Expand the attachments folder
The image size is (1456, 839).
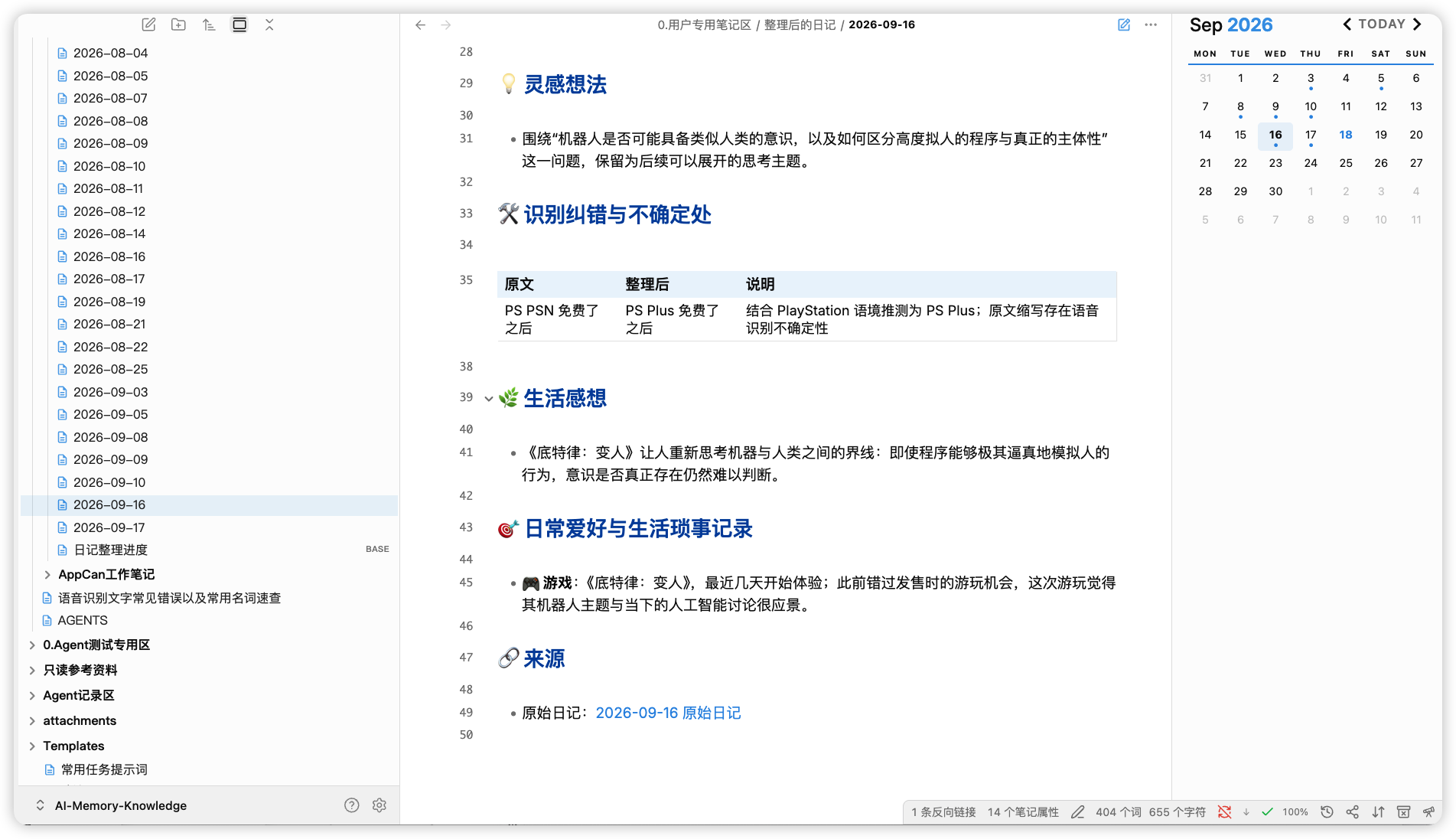[x=32, y=720]
